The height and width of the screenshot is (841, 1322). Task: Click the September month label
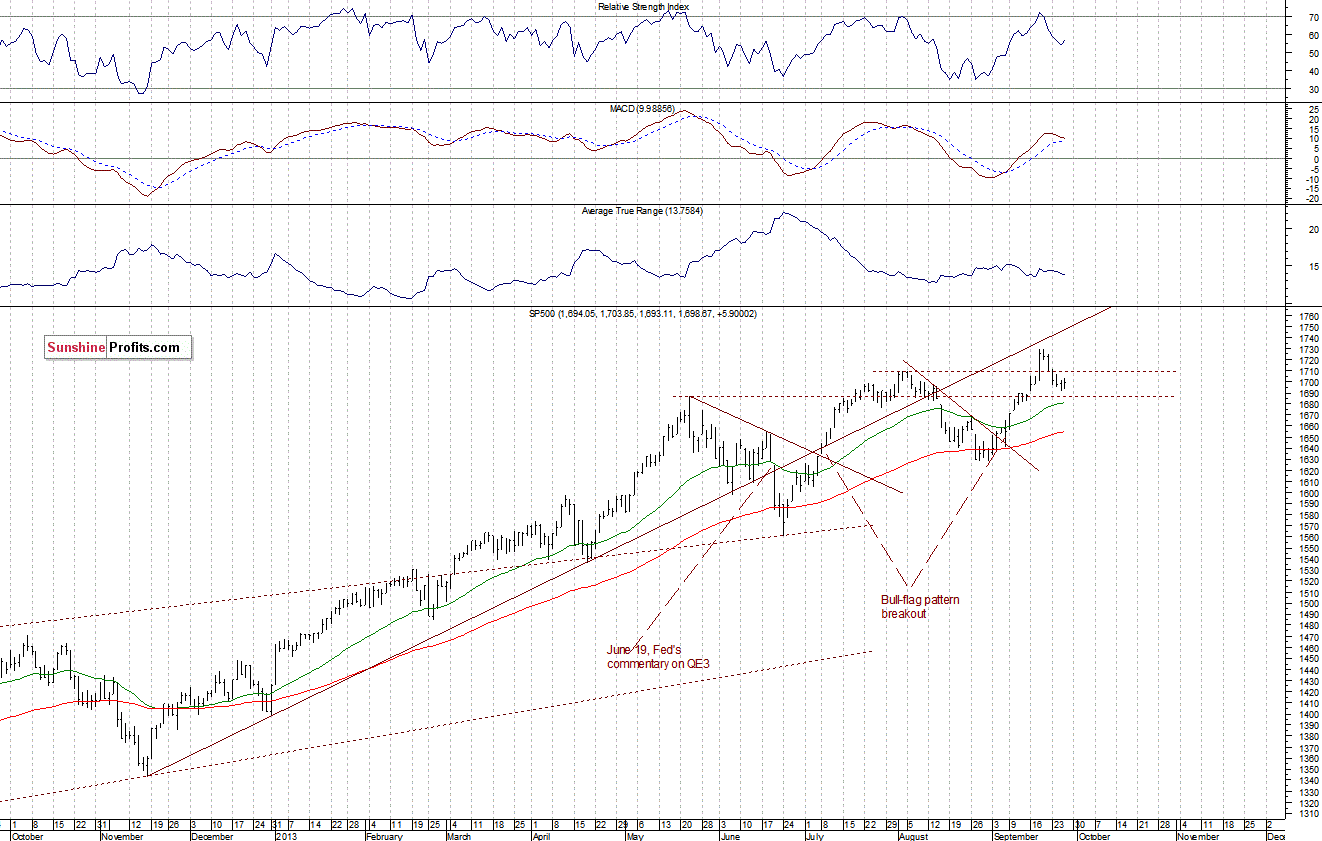tap(1016, 835)
